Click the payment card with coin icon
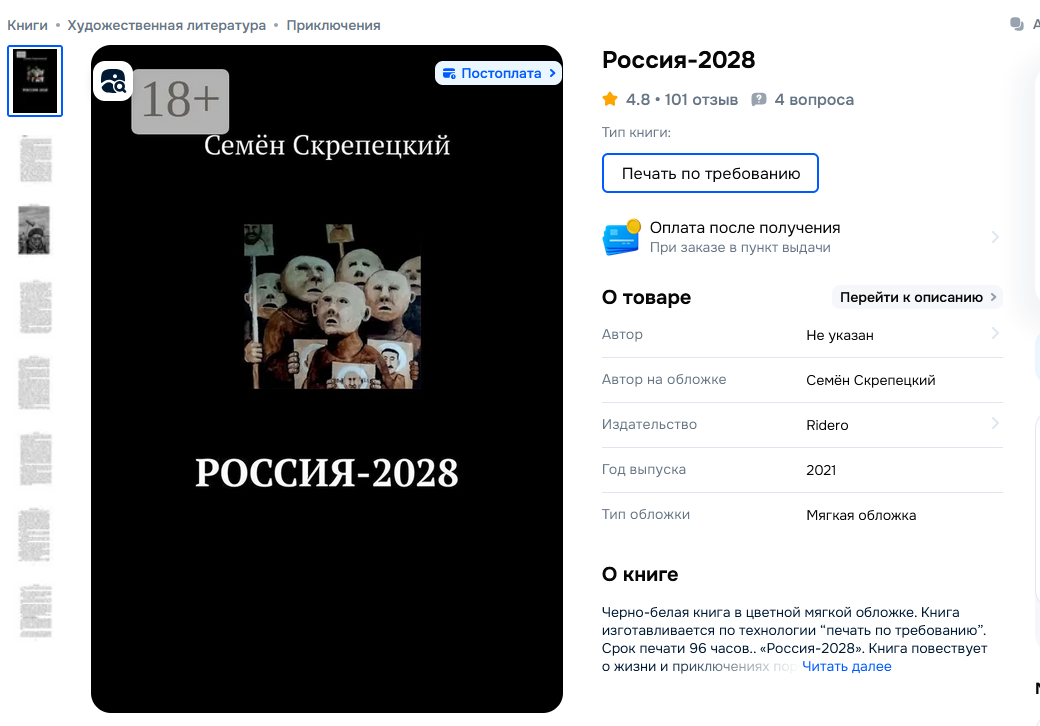The height and width of the screenshot is (726, 1040). (x=621, y=237)
